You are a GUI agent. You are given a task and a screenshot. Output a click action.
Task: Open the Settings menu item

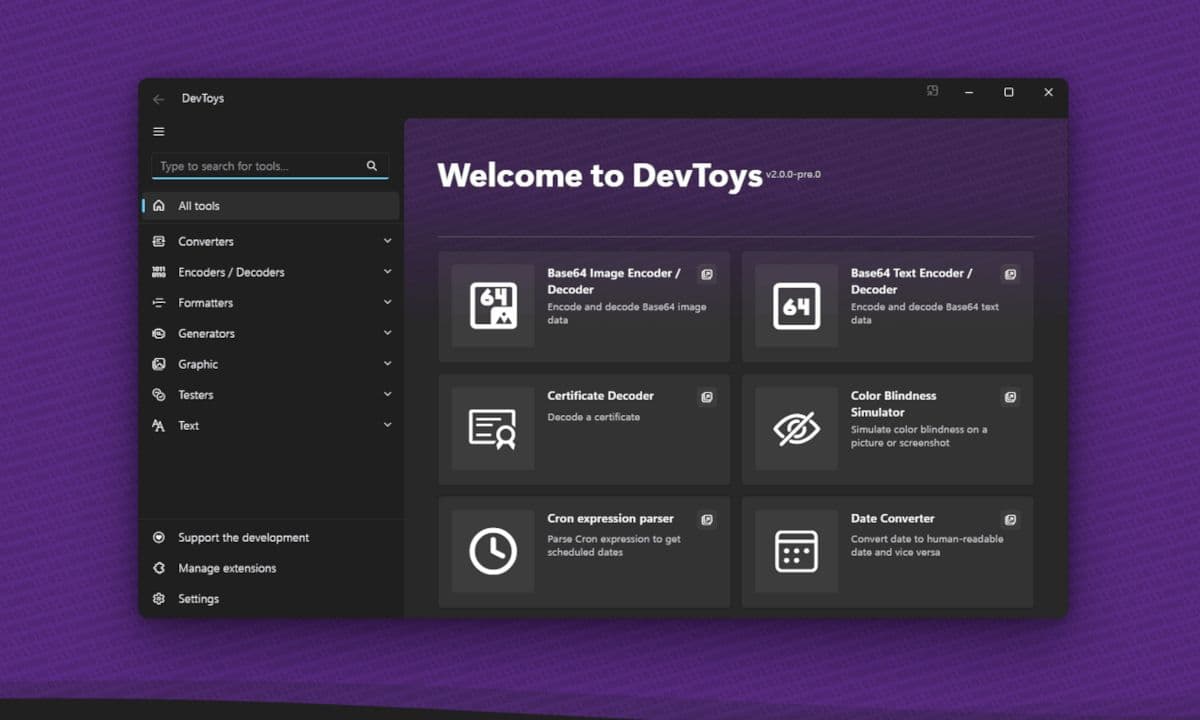(198, 599)
